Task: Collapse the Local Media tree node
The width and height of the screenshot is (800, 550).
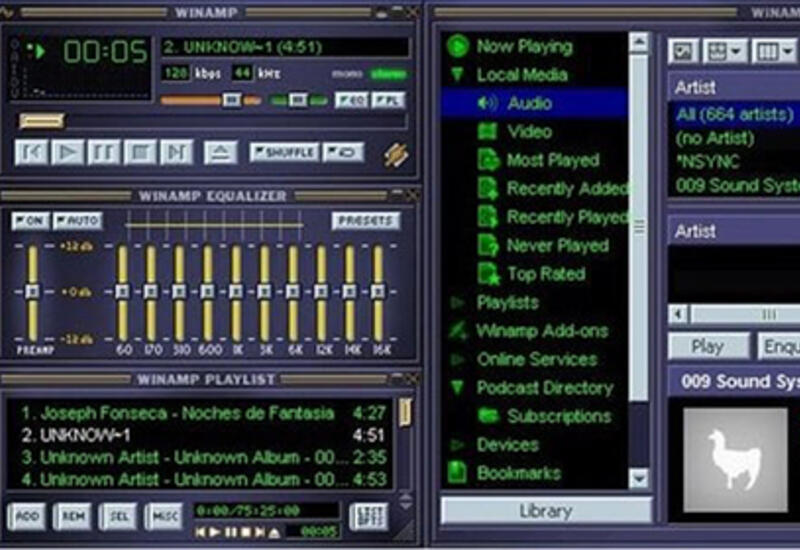Action: [x=458, y=74]
